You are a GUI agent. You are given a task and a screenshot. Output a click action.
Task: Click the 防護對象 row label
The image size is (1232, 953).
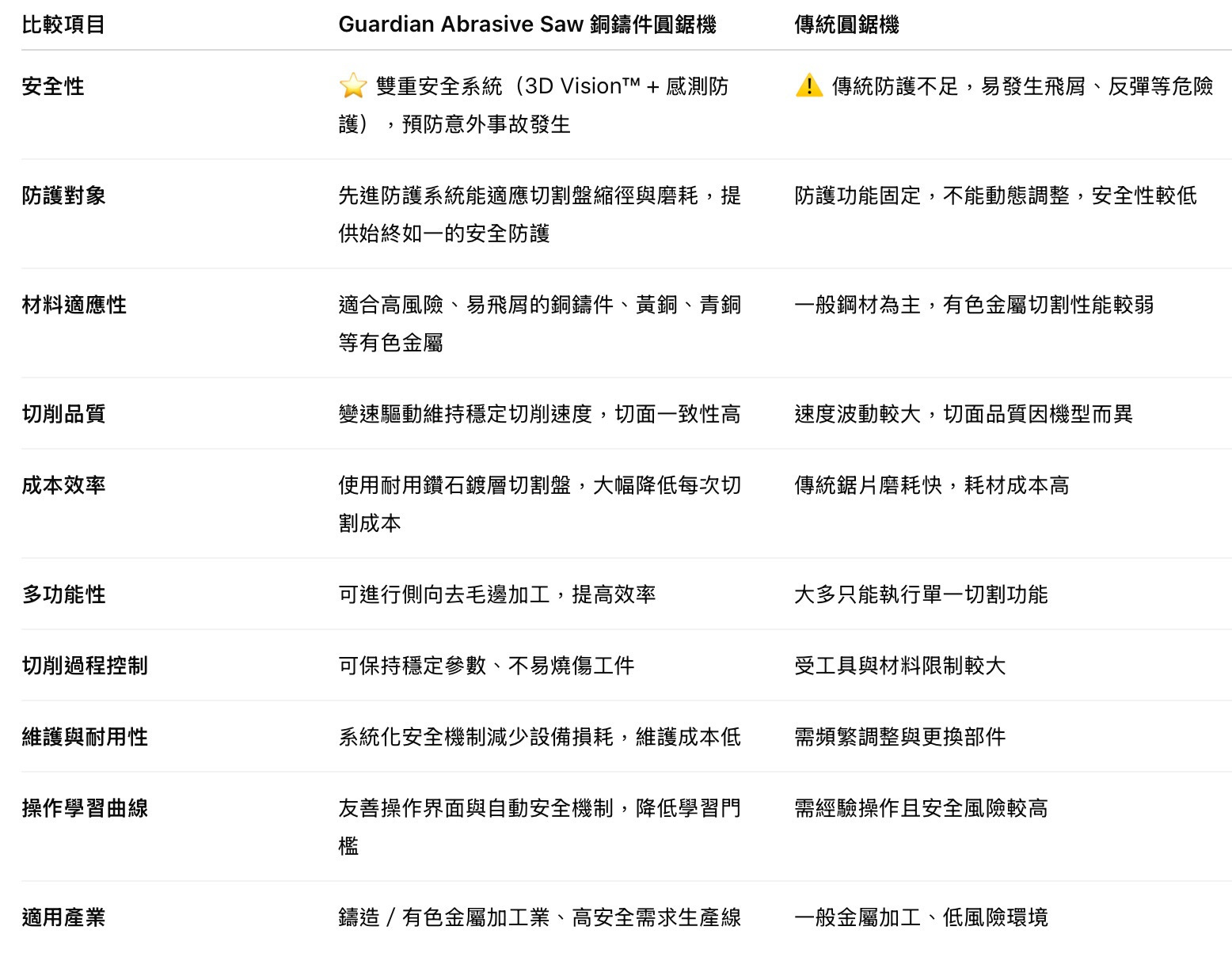pos(63,196)
